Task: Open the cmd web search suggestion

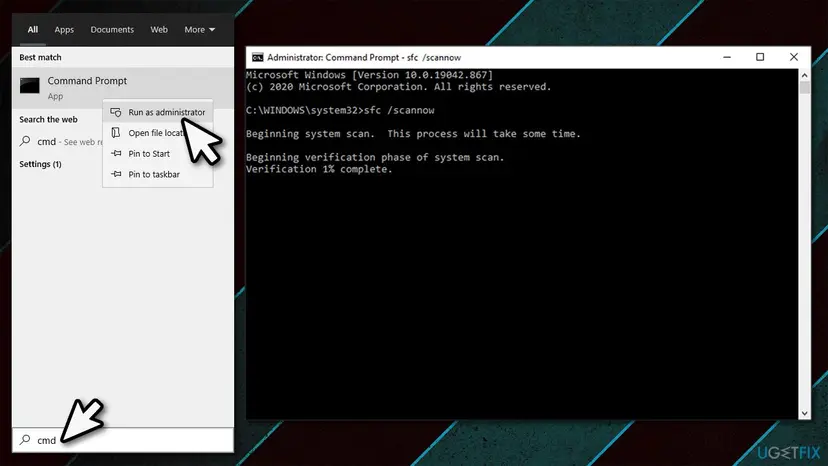Action: 60,142
